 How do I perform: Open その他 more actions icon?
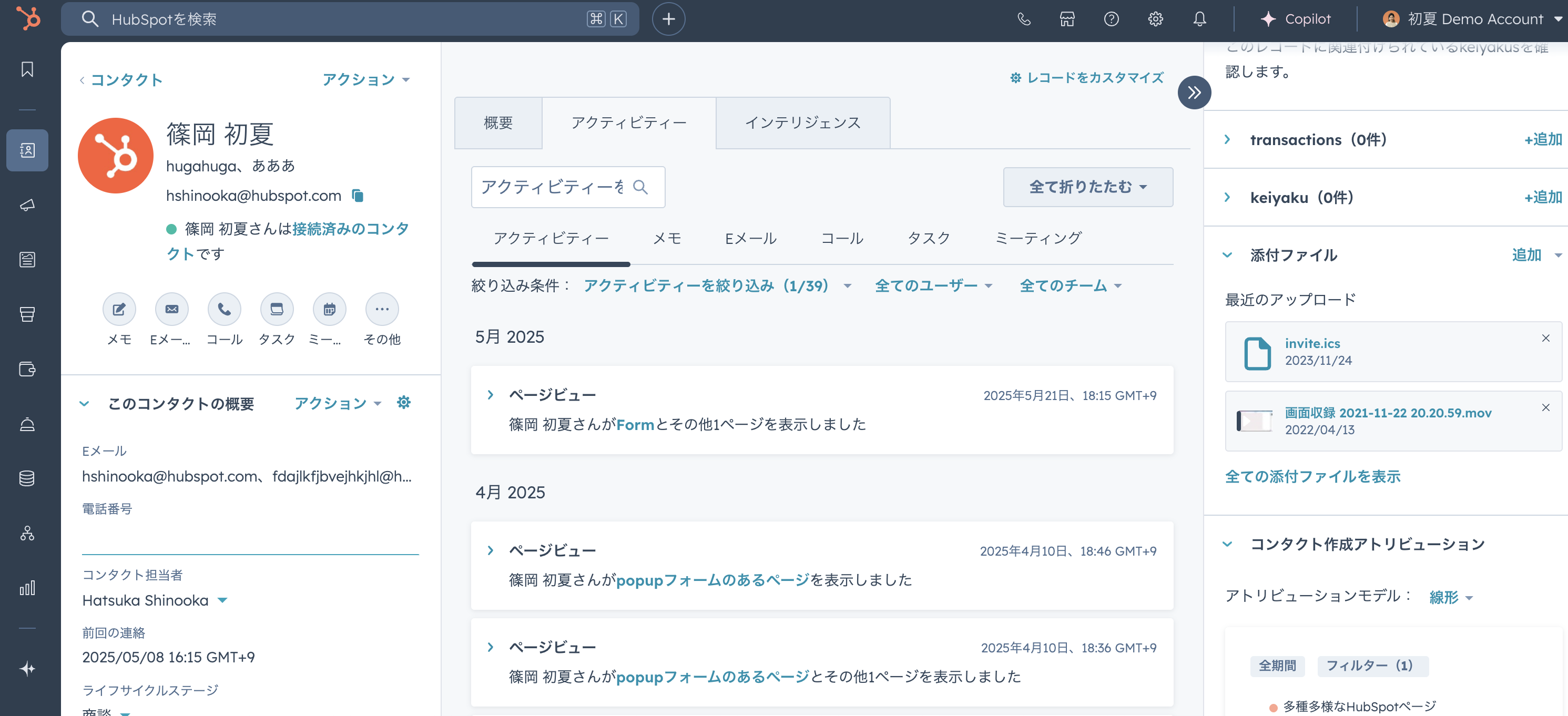point(382,309)
